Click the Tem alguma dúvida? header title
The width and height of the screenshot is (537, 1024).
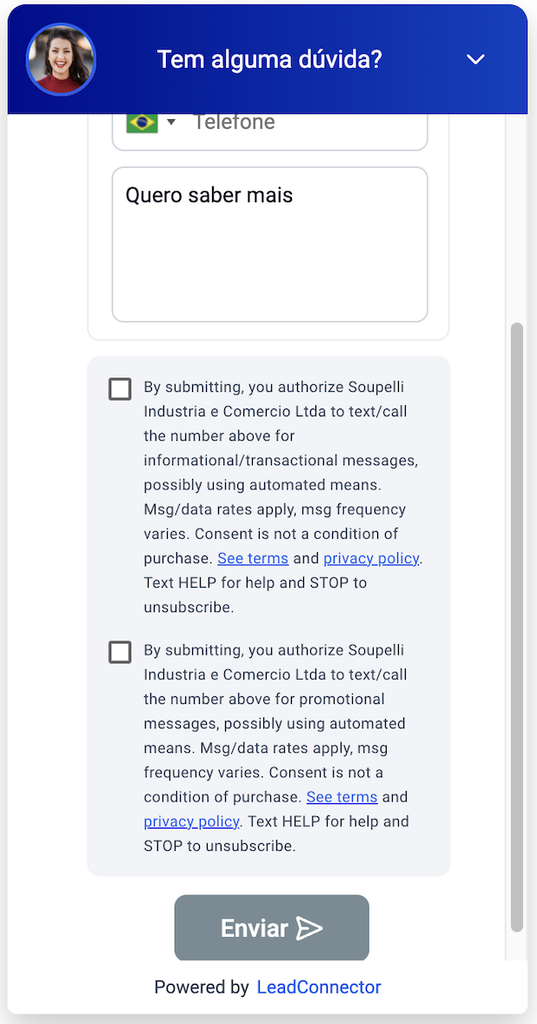[x=269, y=59]
